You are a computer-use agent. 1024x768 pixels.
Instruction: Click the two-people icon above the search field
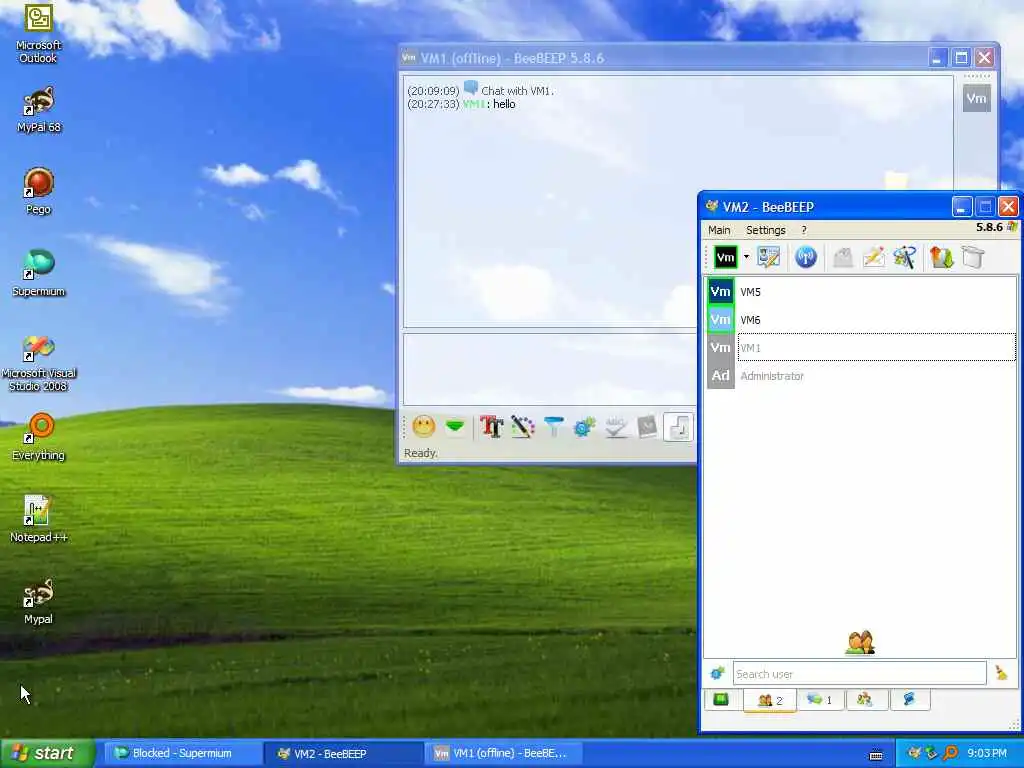click(859, 643)
